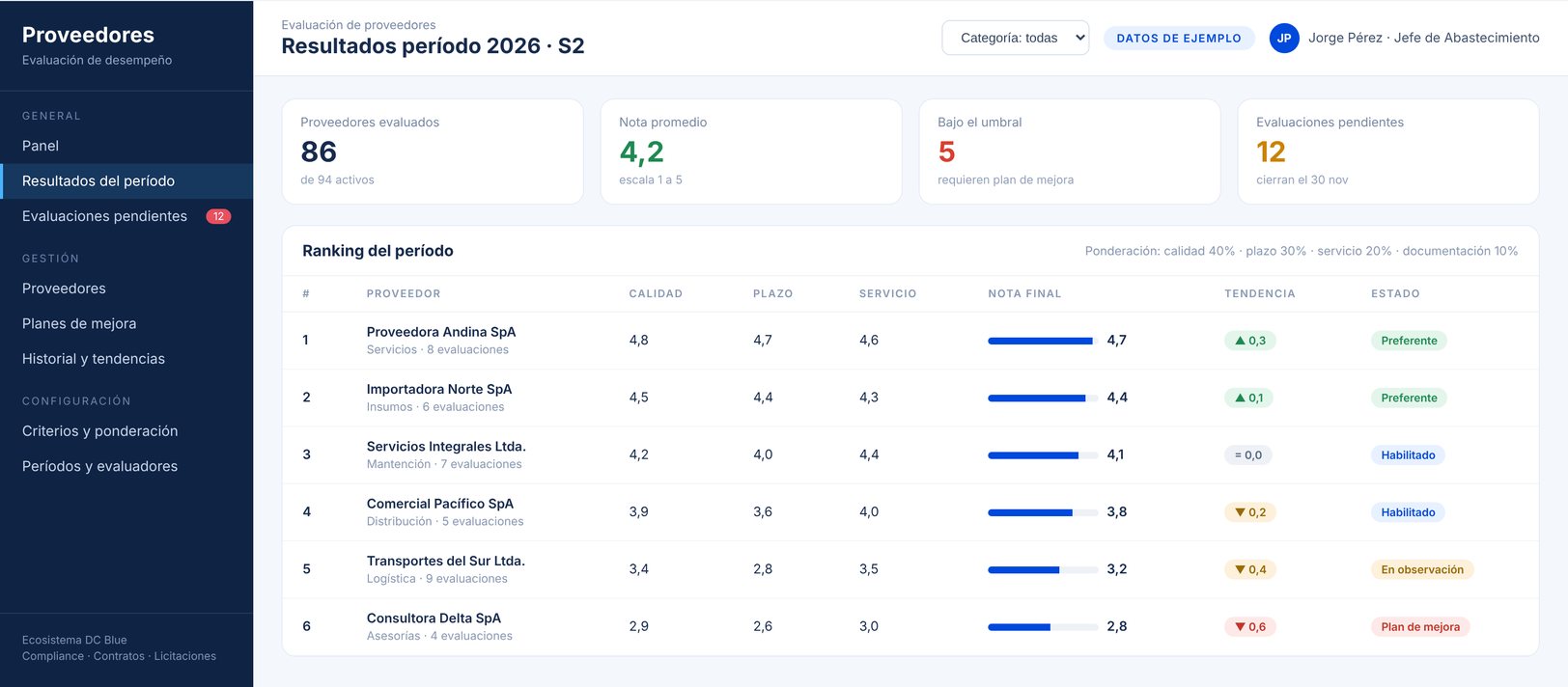Click the red 12 pending badge
1568x687 pixels.
(x=218, y=216)
